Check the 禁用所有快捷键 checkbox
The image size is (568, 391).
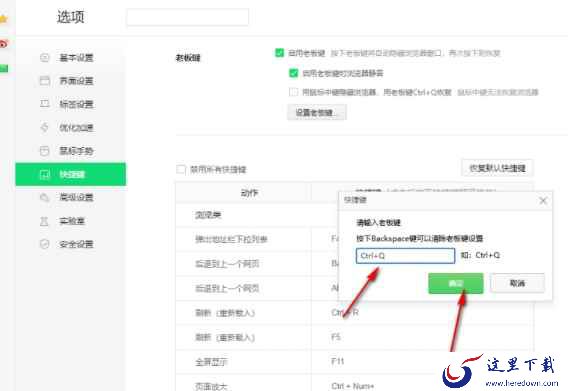(x=181, y=169)
